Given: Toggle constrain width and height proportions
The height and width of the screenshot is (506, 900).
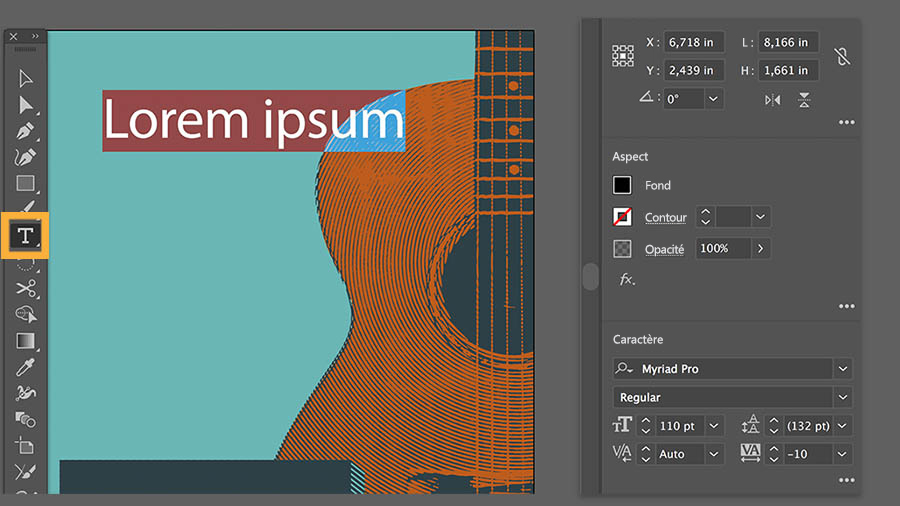Looking at the screenshot, I should point(842,56).
